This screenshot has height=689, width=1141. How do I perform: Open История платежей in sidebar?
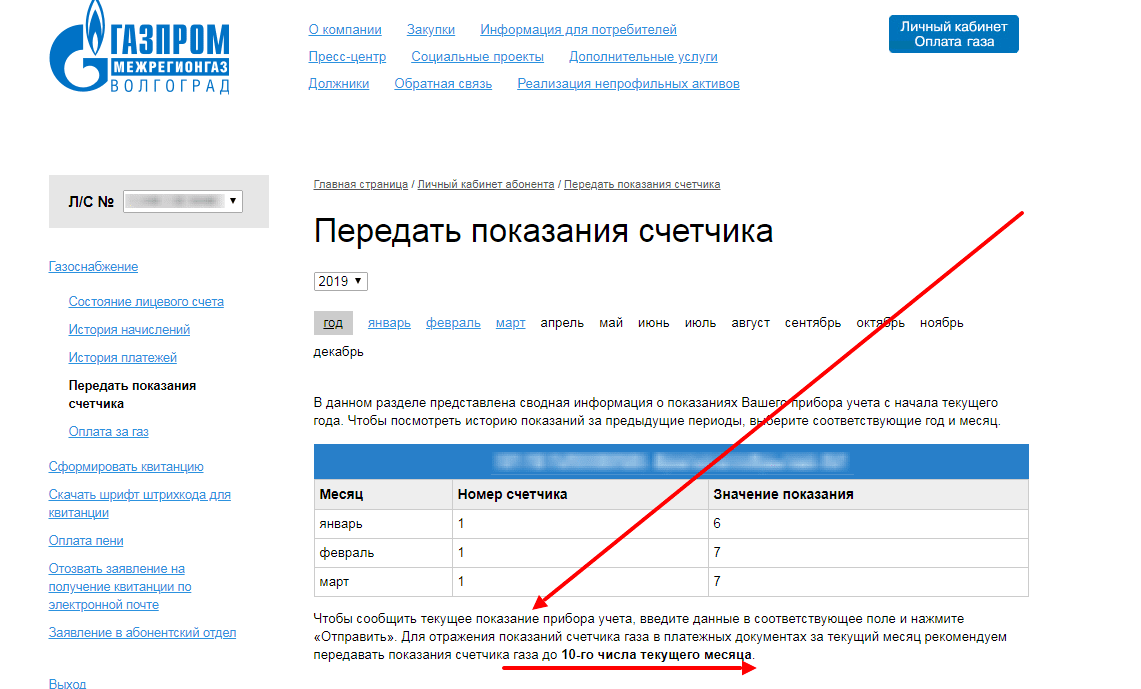123,358
